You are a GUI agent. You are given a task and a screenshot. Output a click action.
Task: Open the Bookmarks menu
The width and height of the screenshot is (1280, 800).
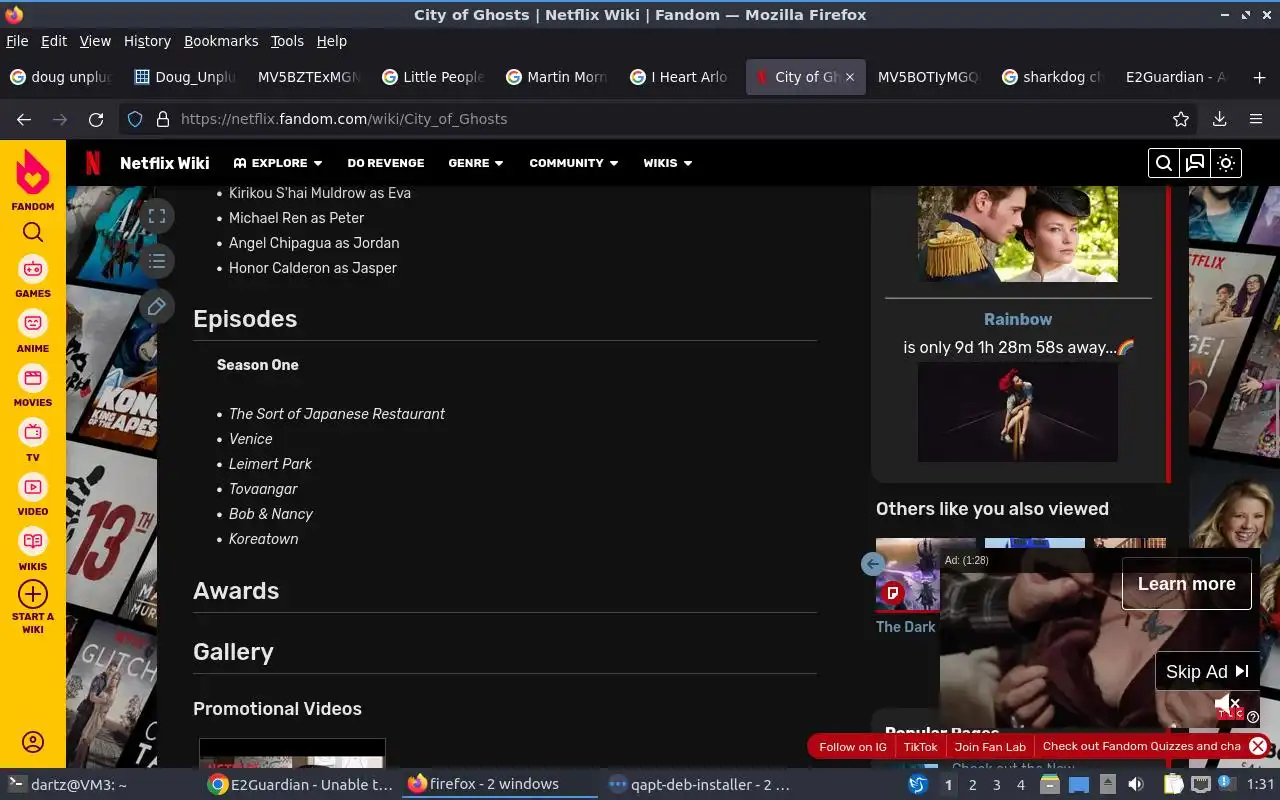click(x=221, y=41)
